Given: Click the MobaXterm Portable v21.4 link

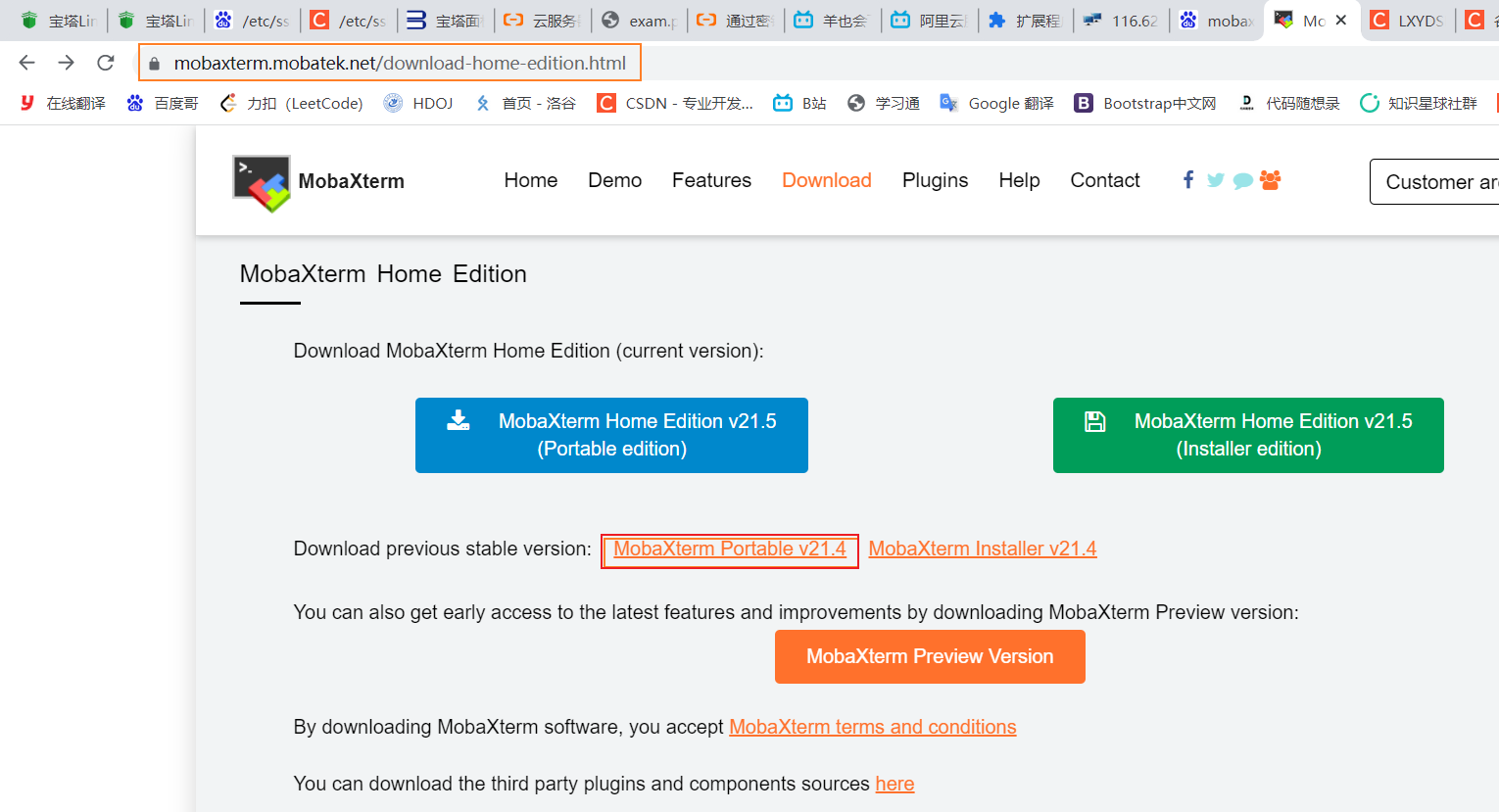Looking at the screenshot, I should (x=730, y=549).
